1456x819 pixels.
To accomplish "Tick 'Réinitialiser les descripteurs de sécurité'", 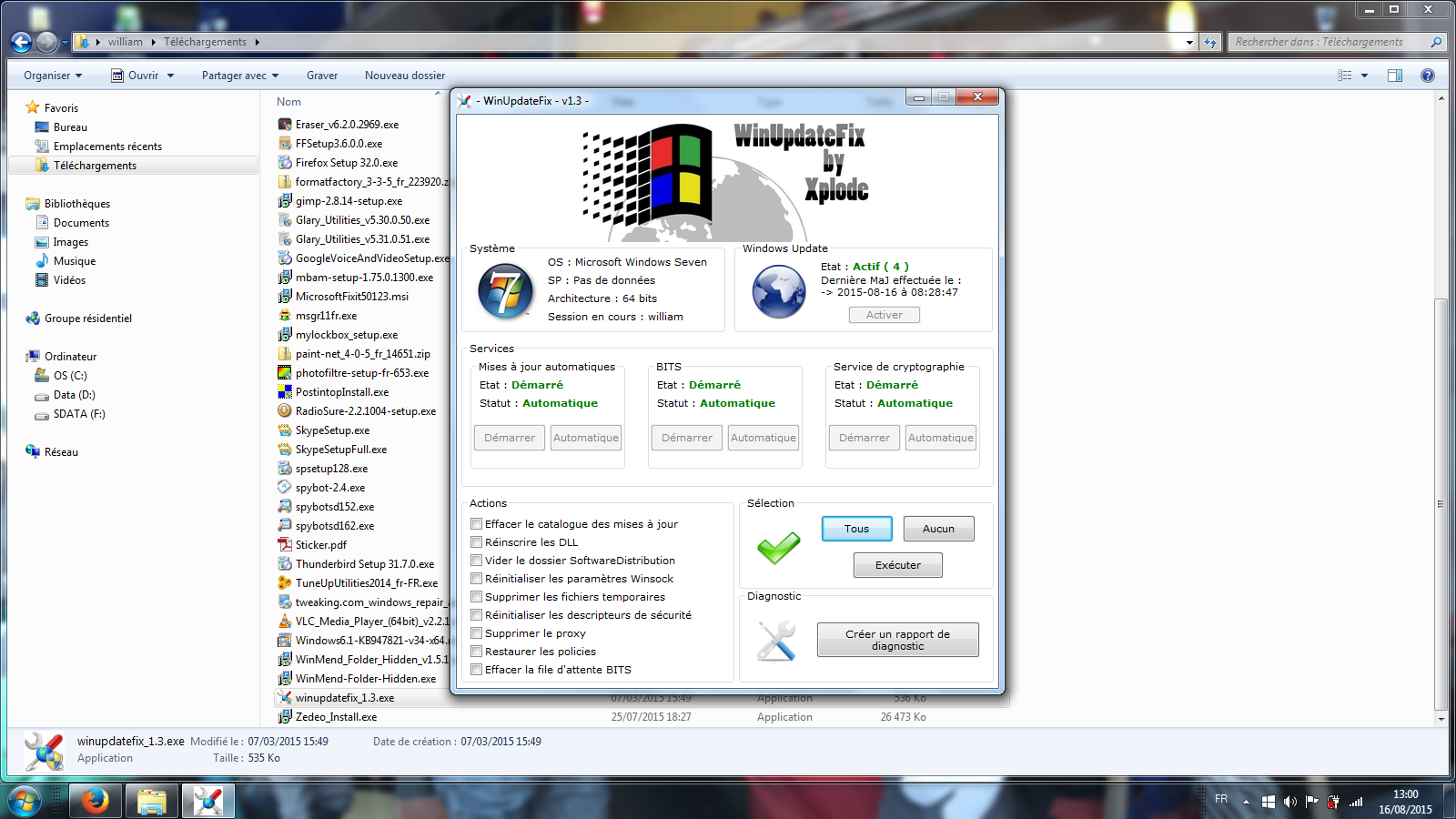I will pyautogui.click(x=476, y=615).
